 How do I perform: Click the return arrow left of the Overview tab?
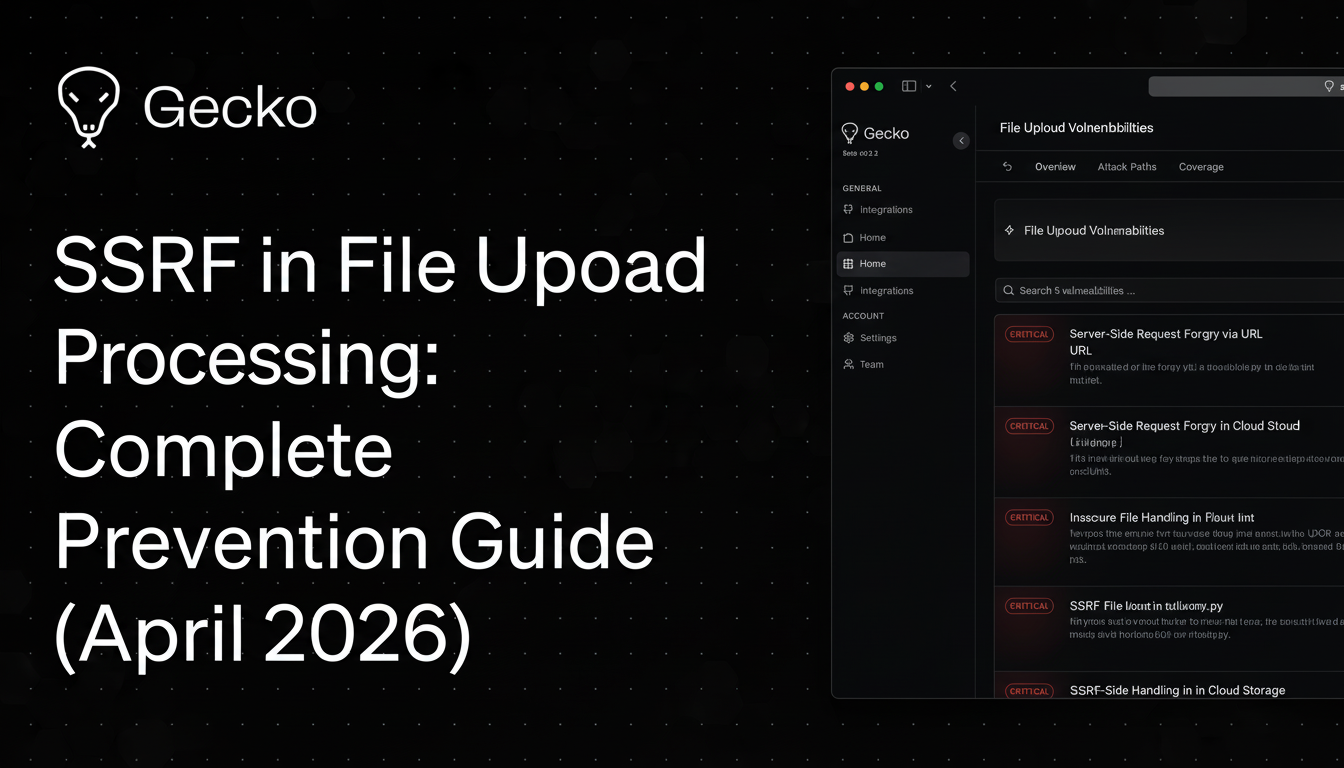point(1007,167)
